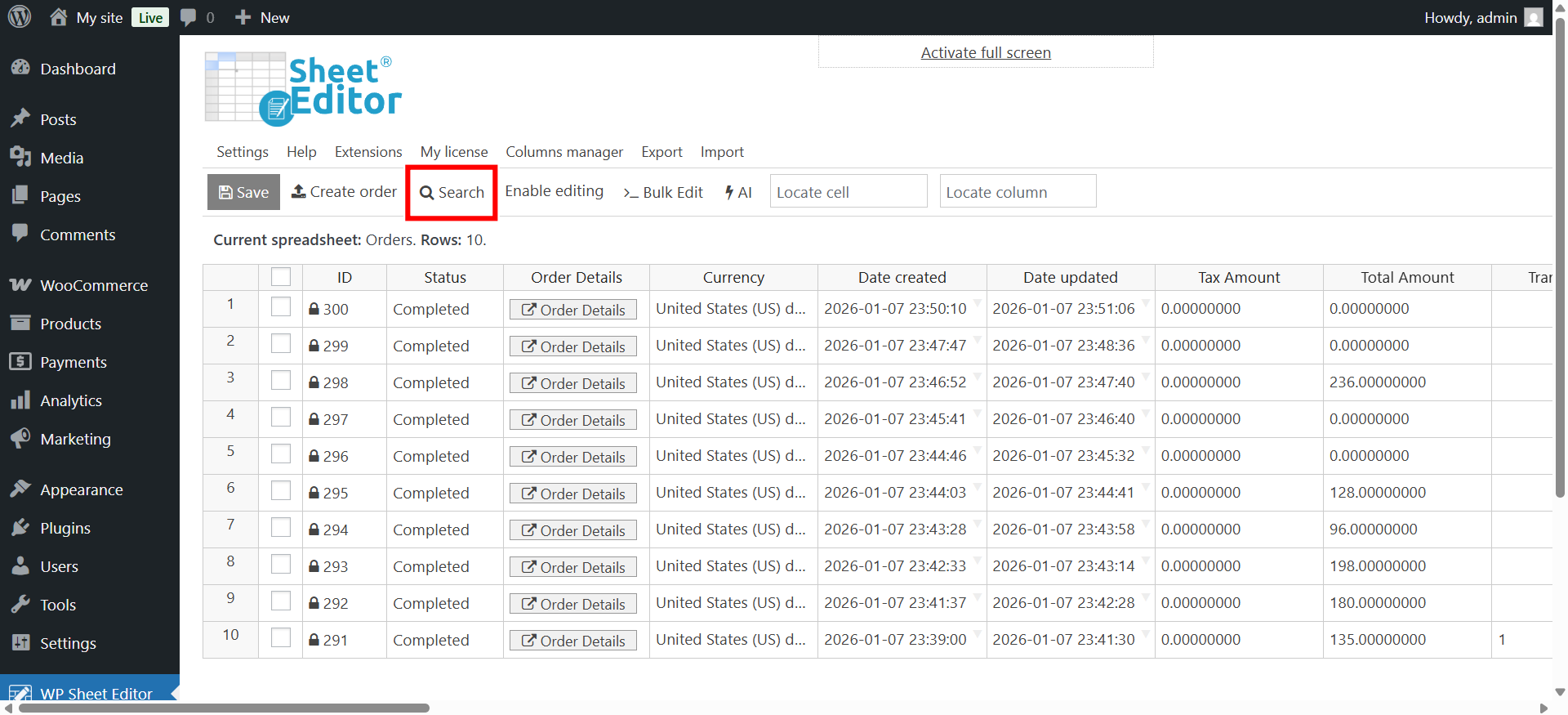Click the horizontal scrollbar at the bottom
Image resolution: width=1568 pixels, height=715 pixels.
[x=224, y=708]
